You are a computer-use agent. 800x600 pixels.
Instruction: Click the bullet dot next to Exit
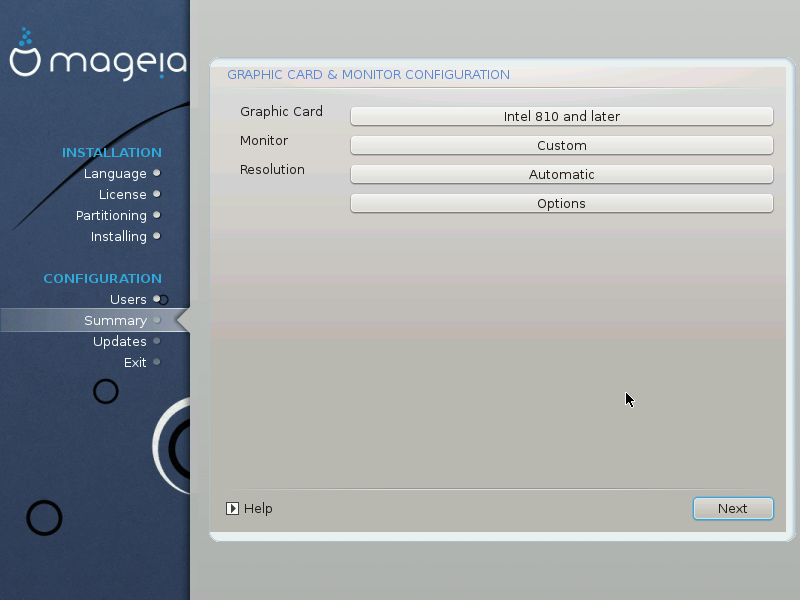(x=157, y=362)
